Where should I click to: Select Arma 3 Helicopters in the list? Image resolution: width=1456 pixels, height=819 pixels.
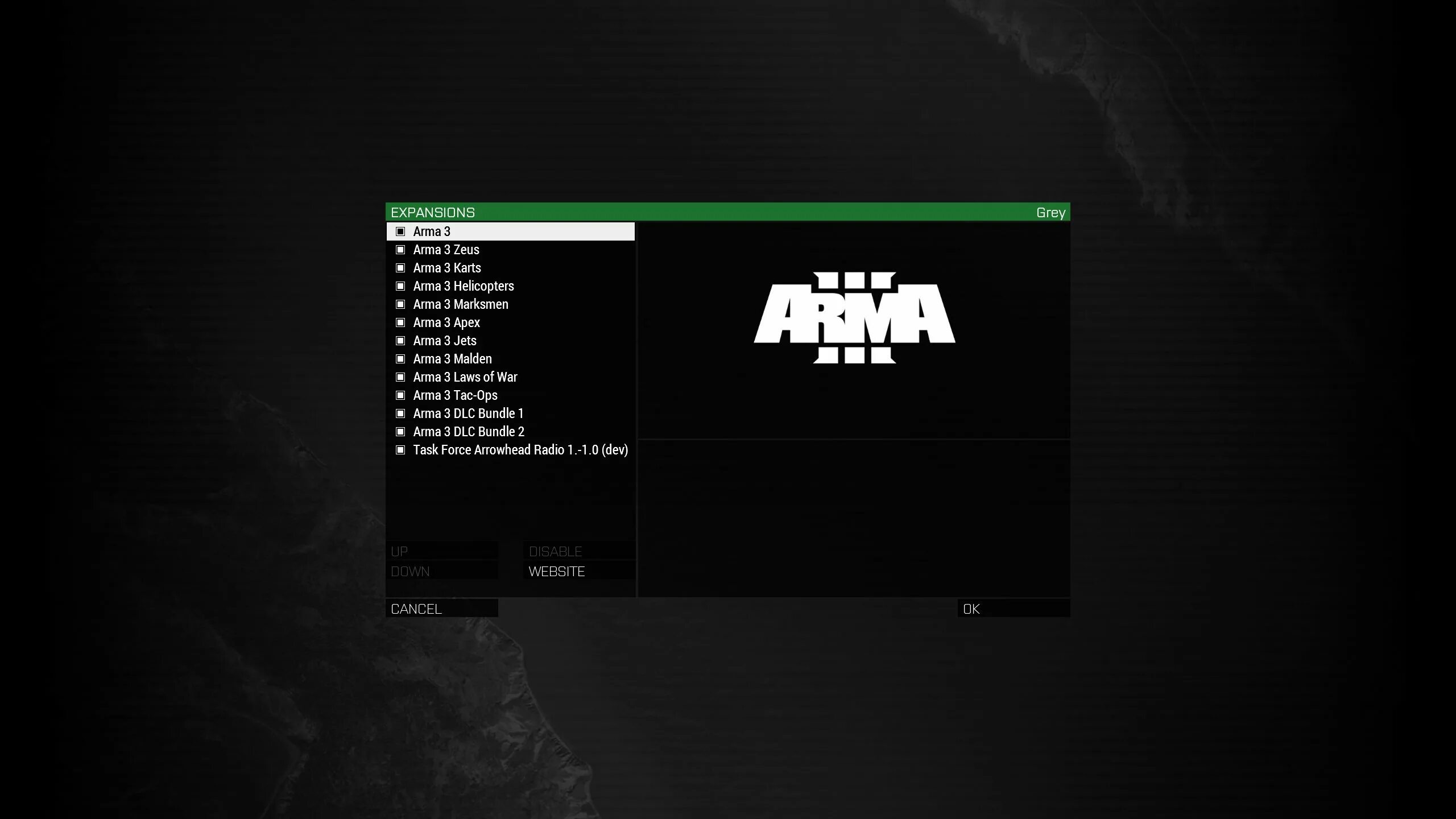click(510, 286)
